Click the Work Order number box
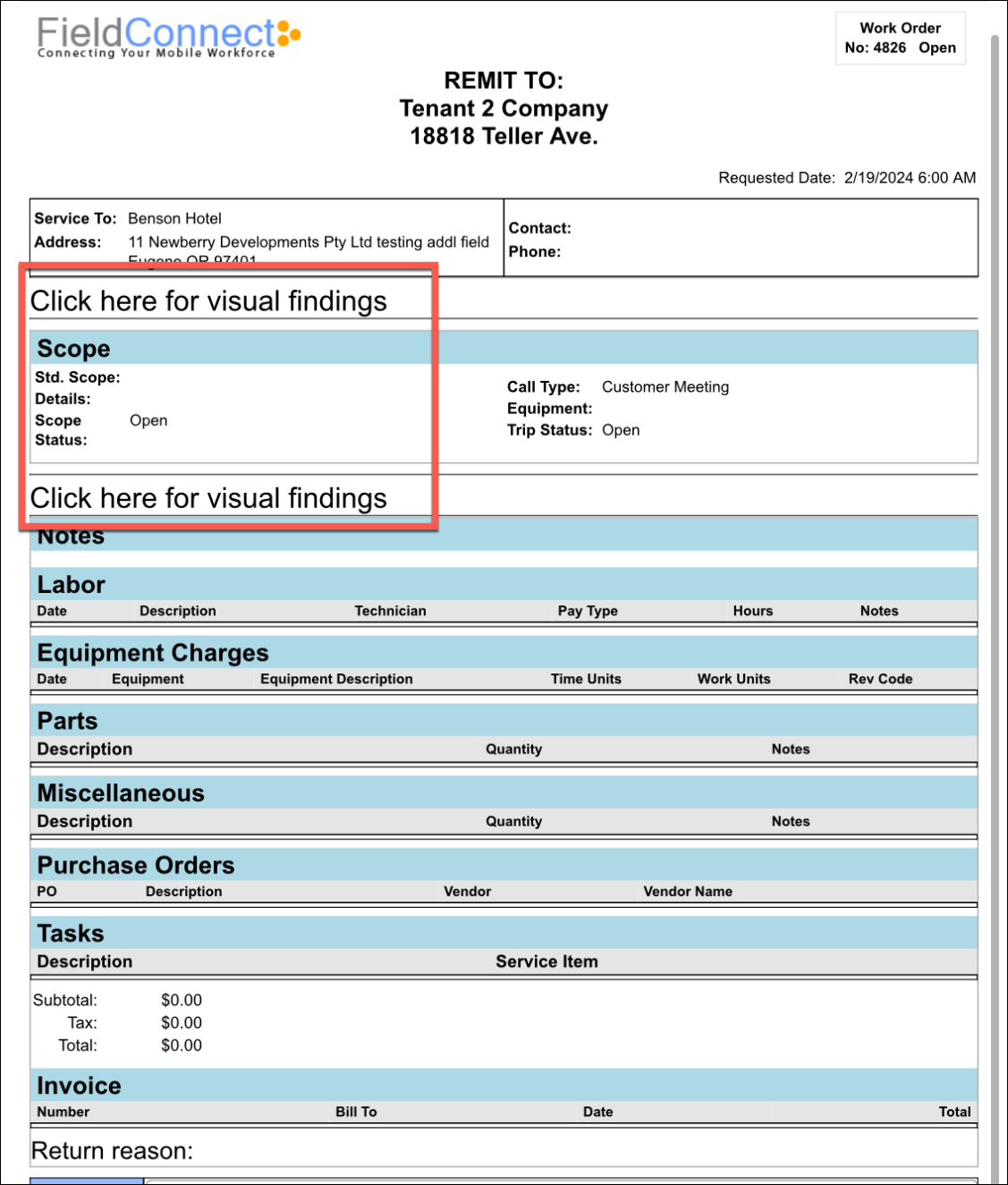This screenshot has height=1185, width=1008. (x=900, y=38)
